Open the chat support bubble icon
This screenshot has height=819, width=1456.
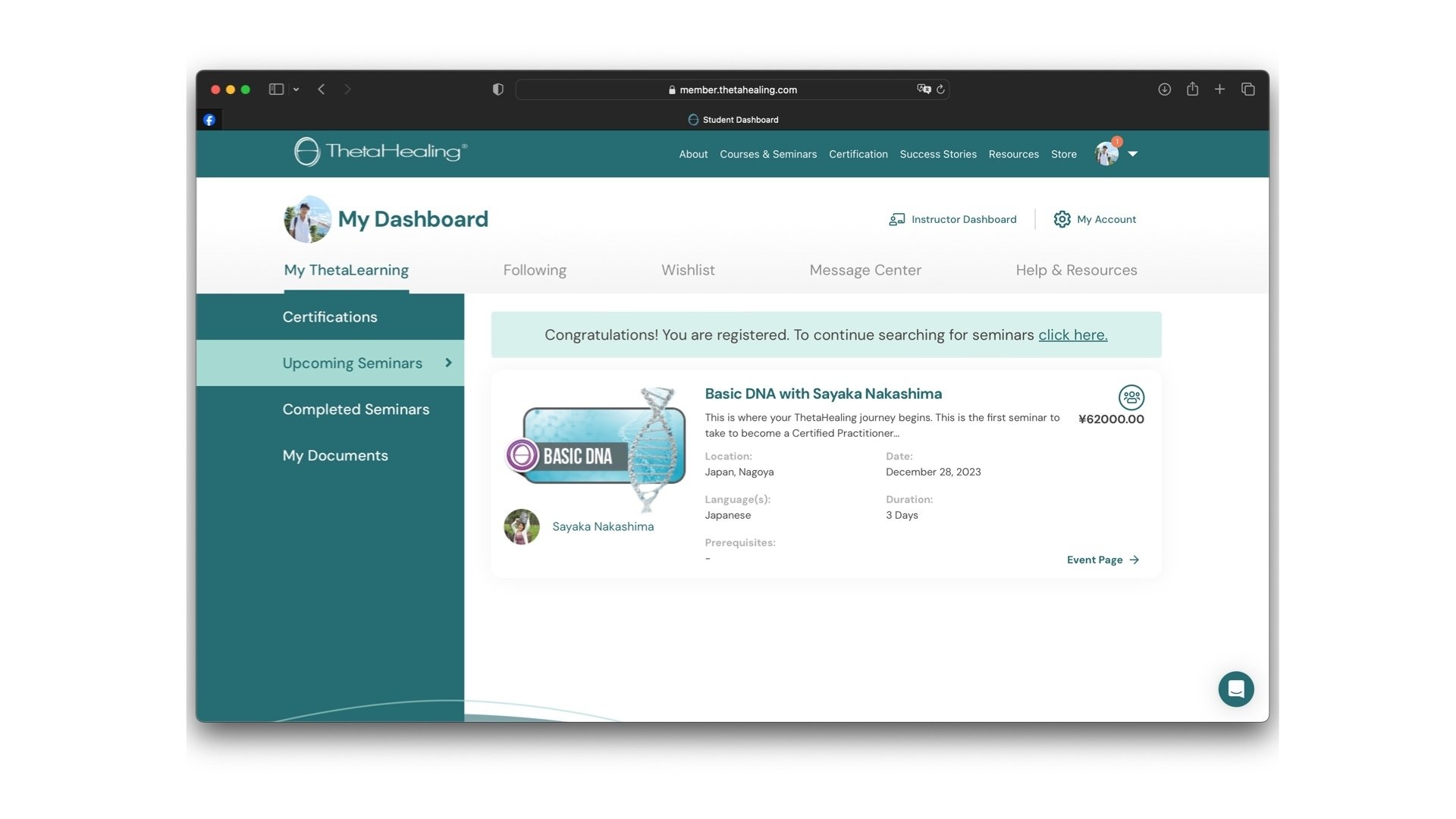coord(1236,689)
